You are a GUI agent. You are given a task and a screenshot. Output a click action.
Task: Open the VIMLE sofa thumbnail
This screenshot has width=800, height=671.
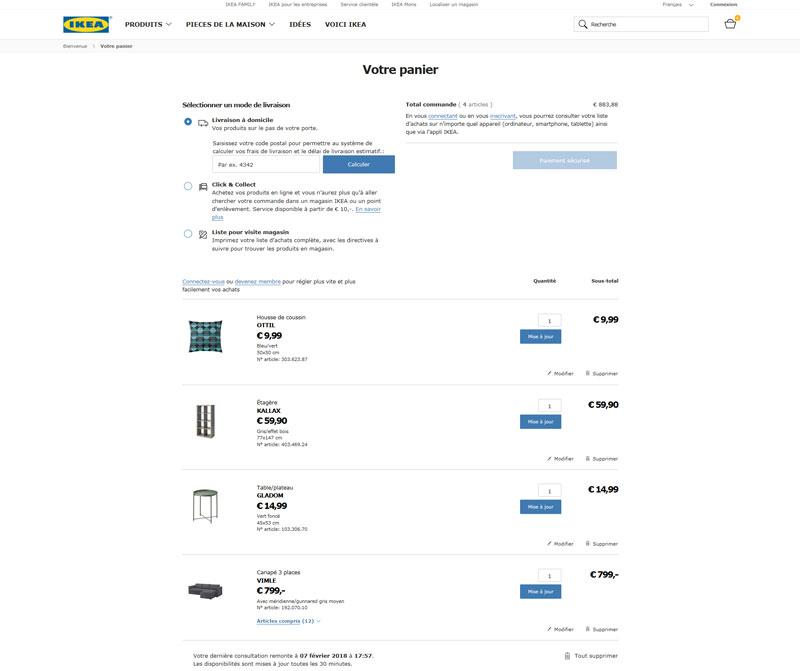point(205,591)
